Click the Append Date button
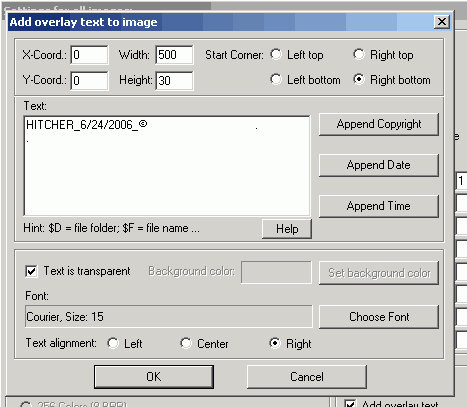The width and height of the screenshot is (467, 407). (379, 165)
